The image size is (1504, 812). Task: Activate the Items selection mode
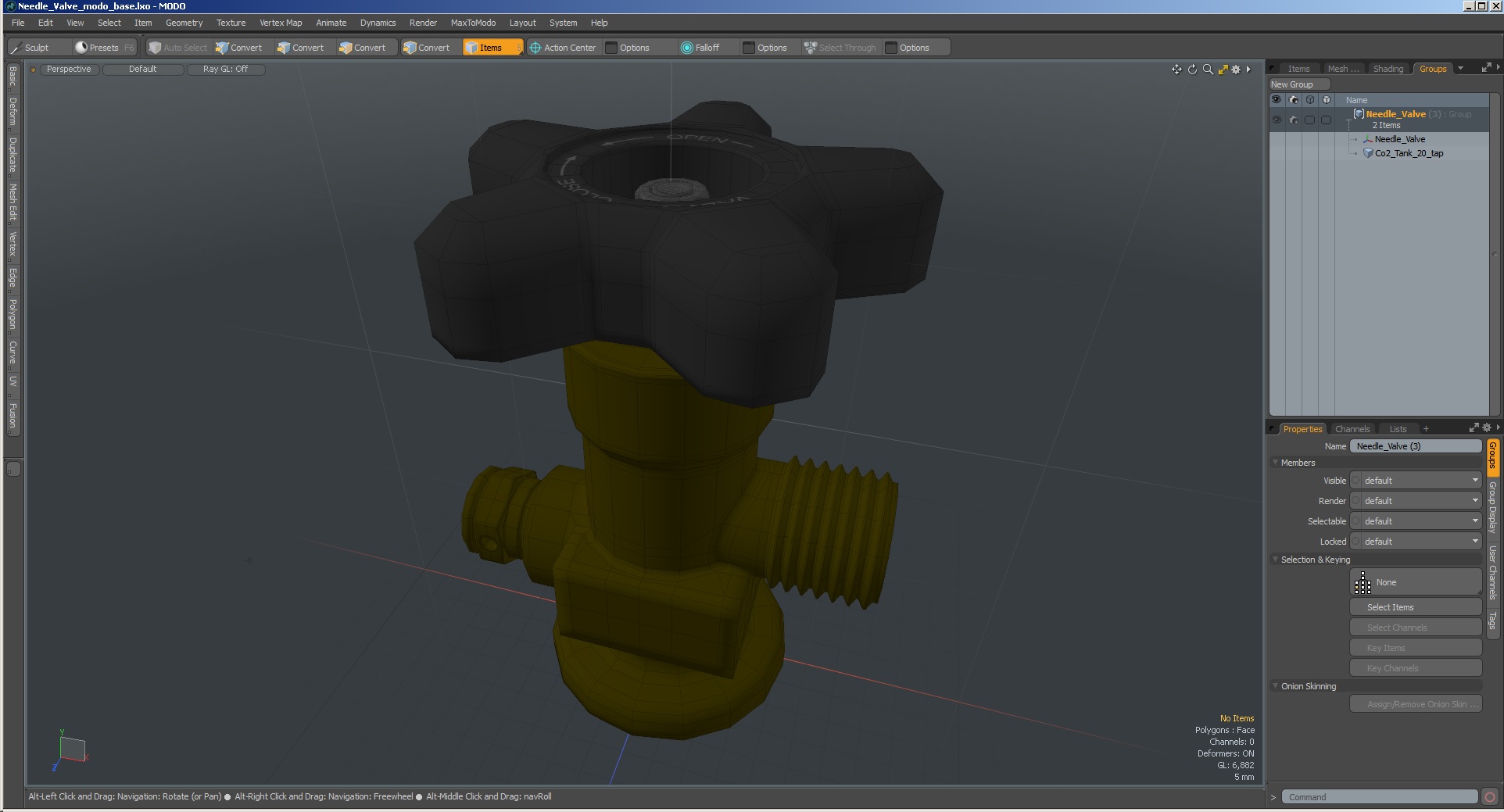tap(492, 48)
